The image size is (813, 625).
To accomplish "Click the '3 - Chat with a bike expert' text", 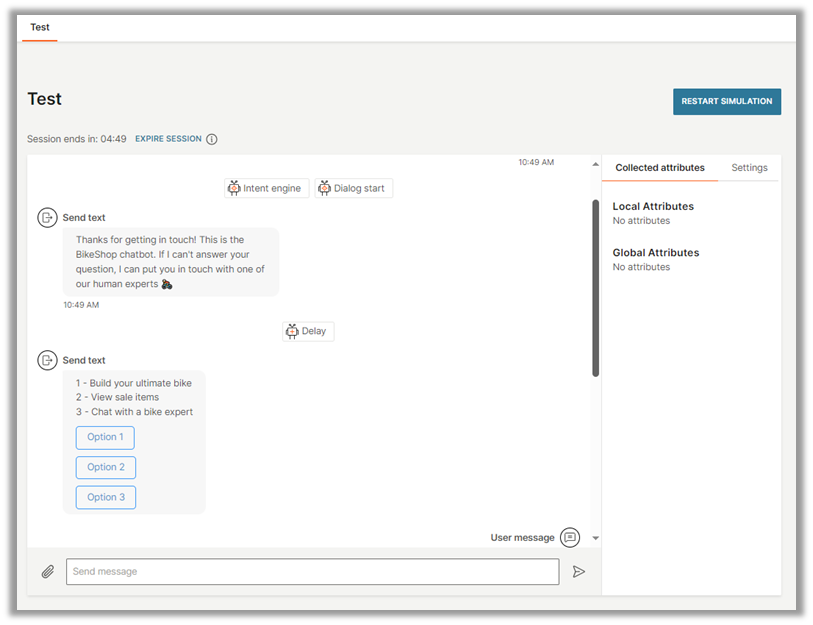I will point(134,412).
